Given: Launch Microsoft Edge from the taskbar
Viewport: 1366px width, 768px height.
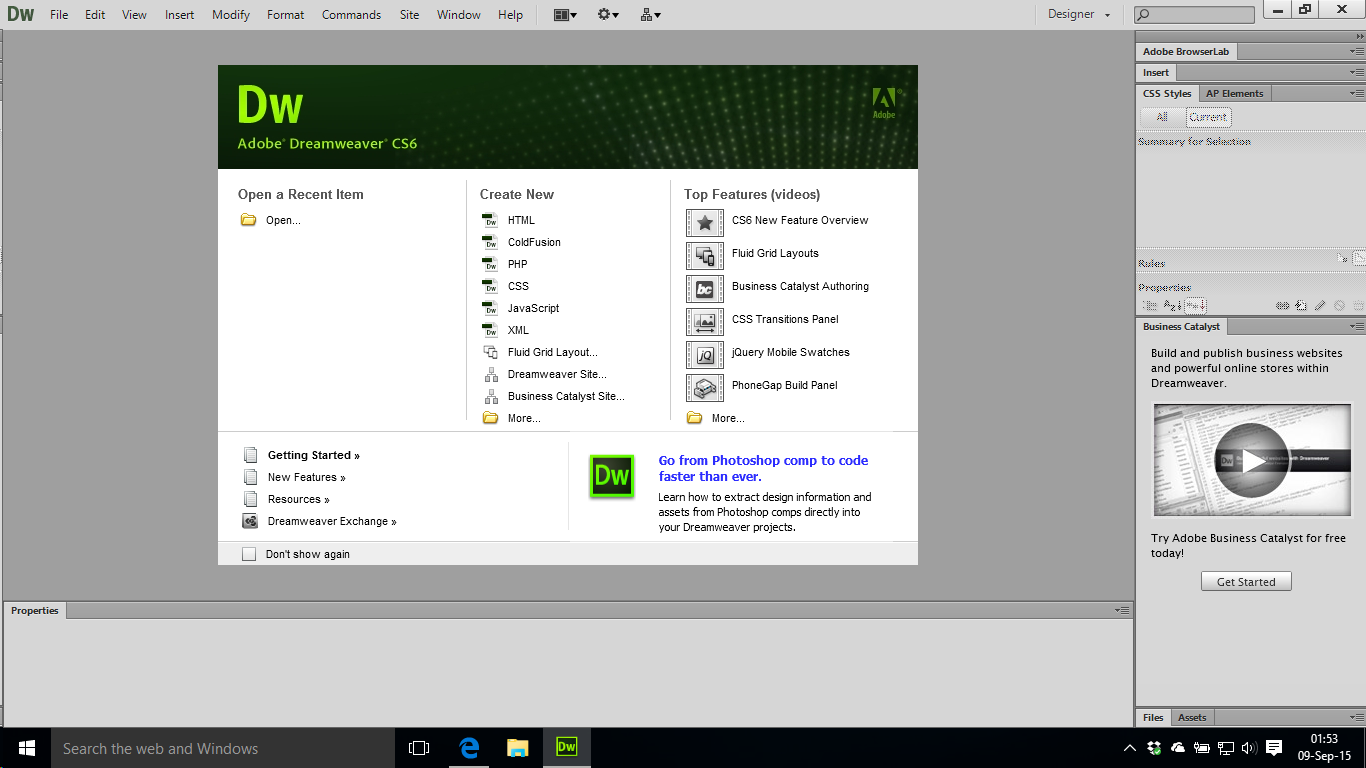Looking at the screenshot, I should pos(469,747).
